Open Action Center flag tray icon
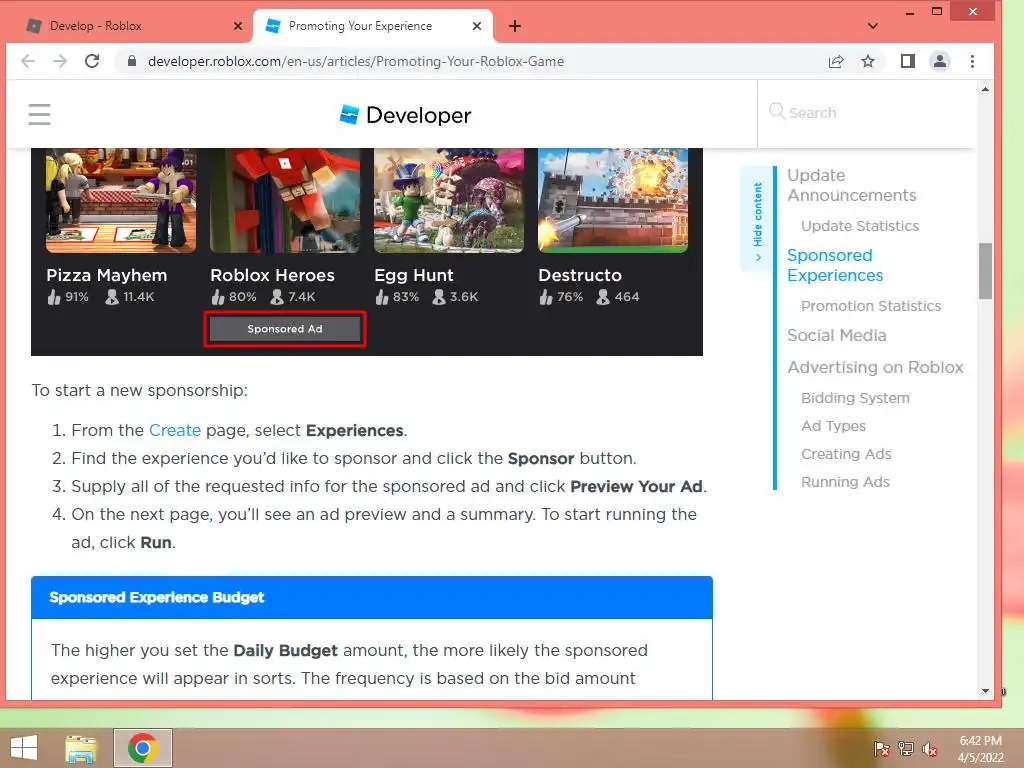Screen dimensions: 1024x768 (x=881, y=749)
